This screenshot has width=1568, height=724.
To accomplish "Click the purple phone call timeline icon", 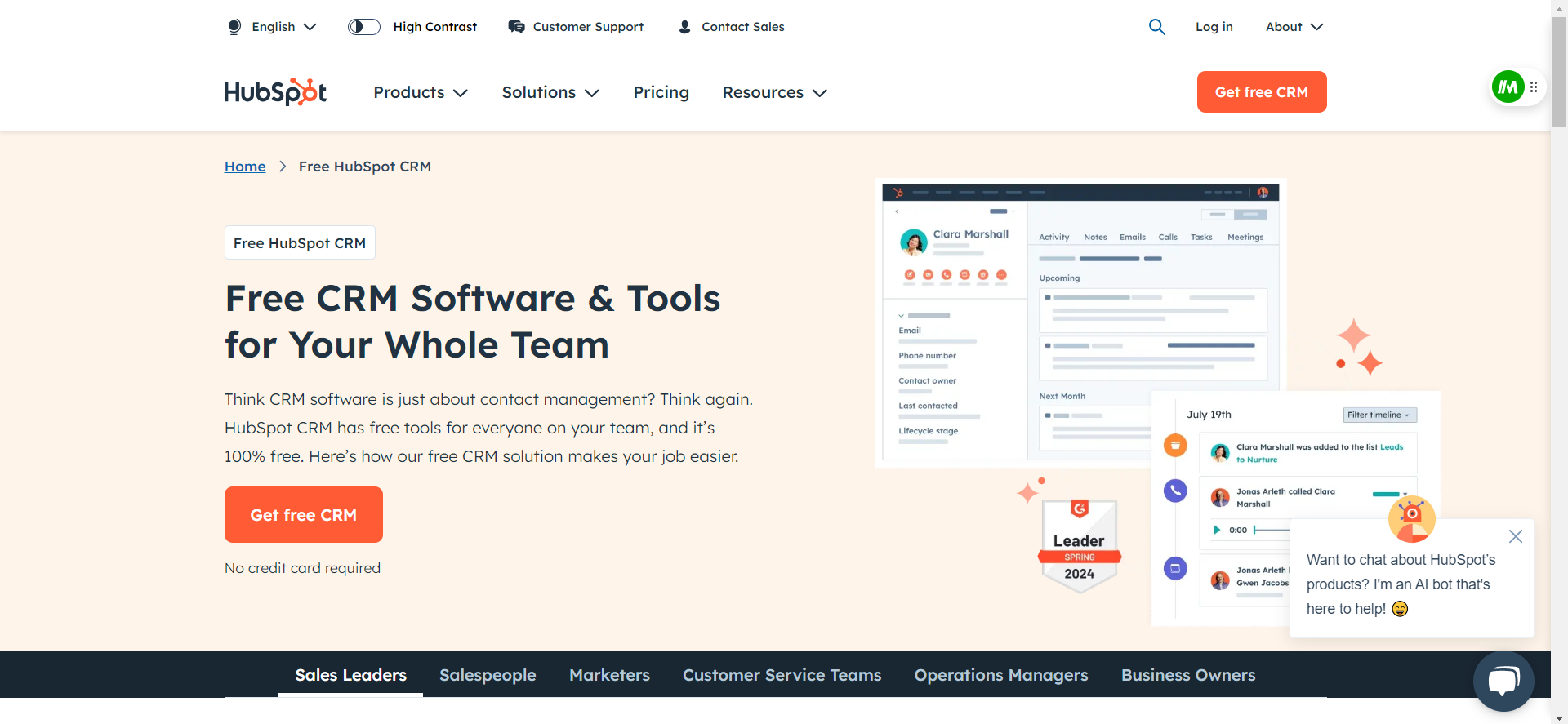I will (1175, 491).
